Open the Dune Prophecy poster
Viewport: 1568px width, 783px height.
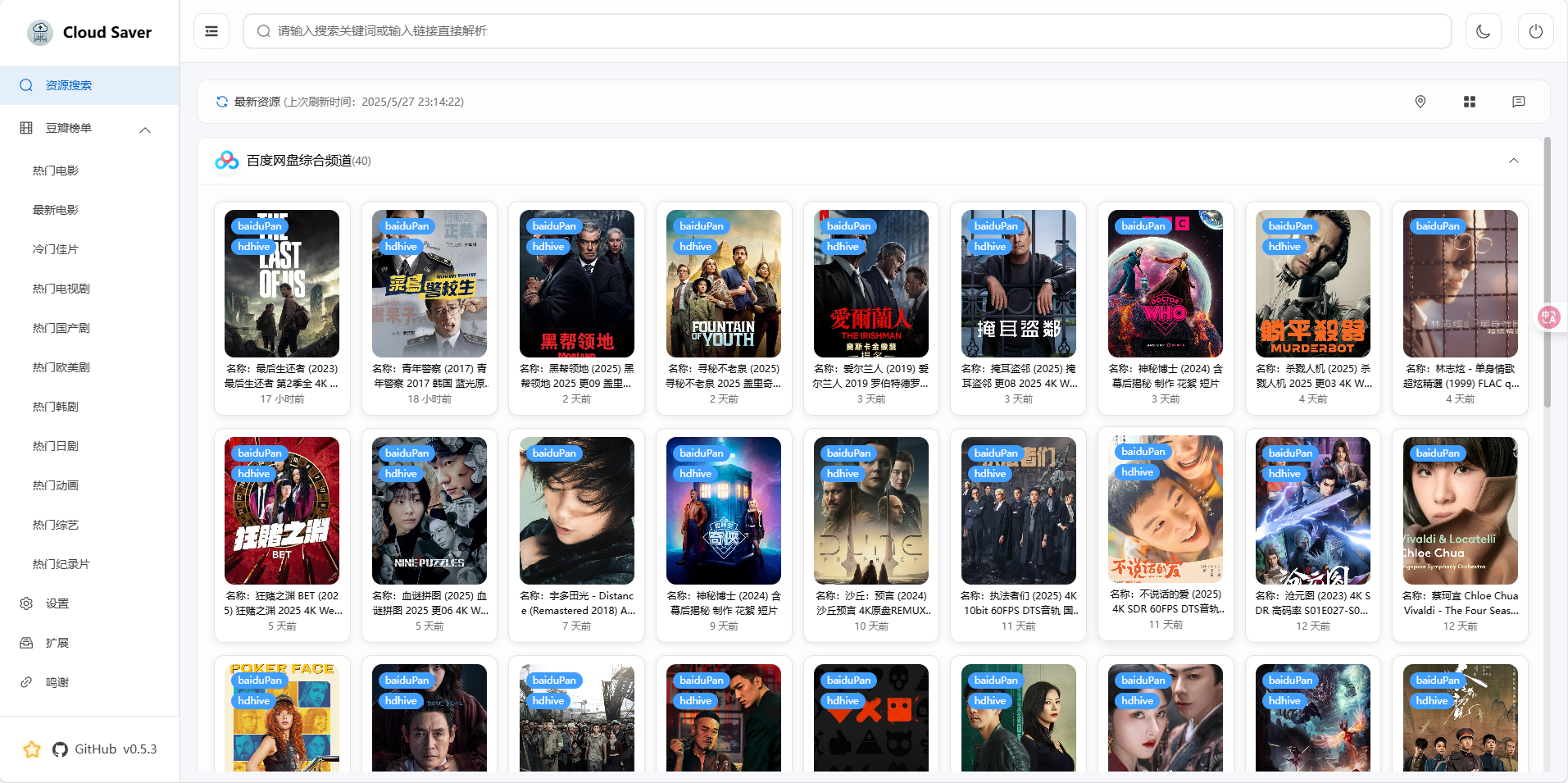pos(871,511)
